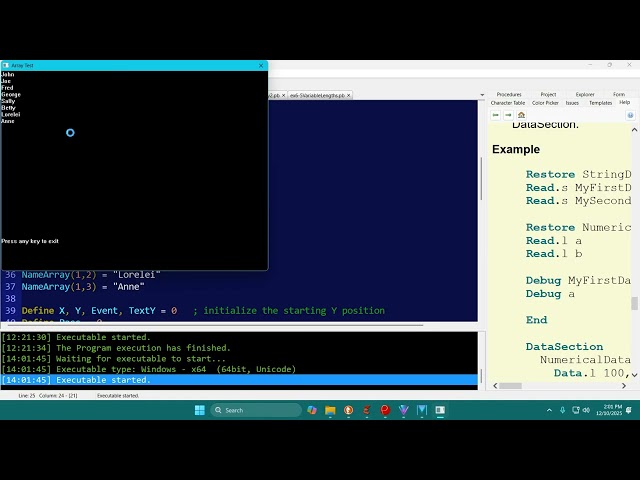Click 'DataSection' keyword in Help example

(x=564, y=347)
